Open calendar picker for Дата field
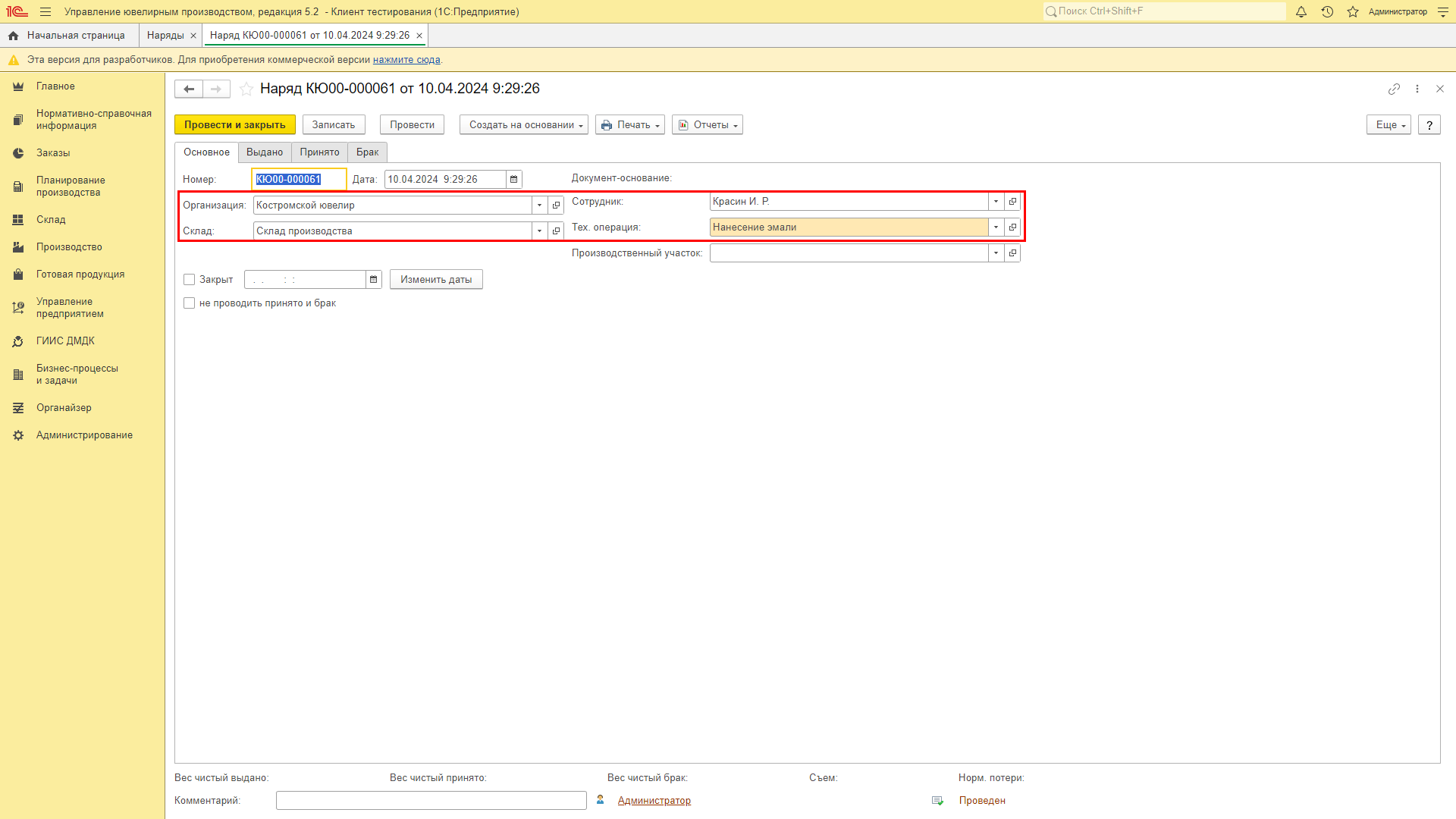 pyautogui.click(x=514, y=180)
